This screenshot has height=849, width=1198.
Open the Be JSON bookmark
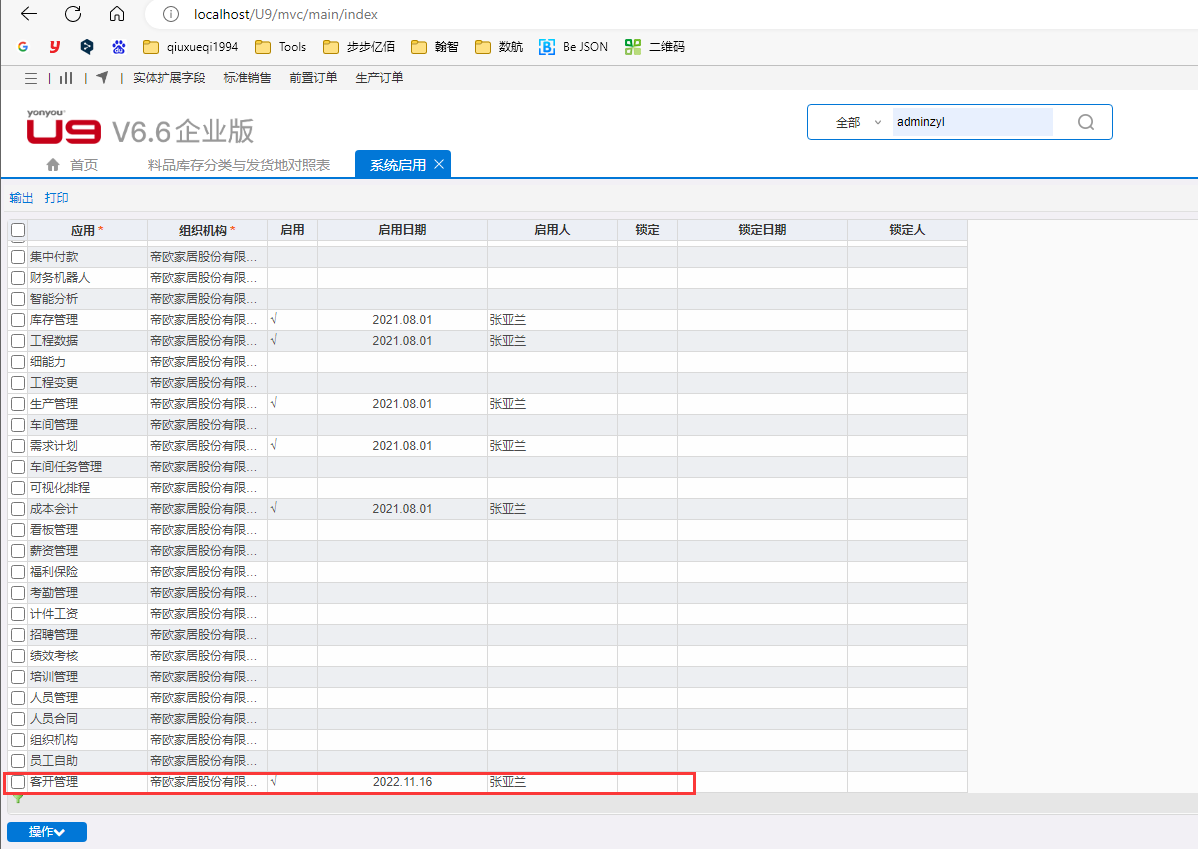[x=574, y=47]
